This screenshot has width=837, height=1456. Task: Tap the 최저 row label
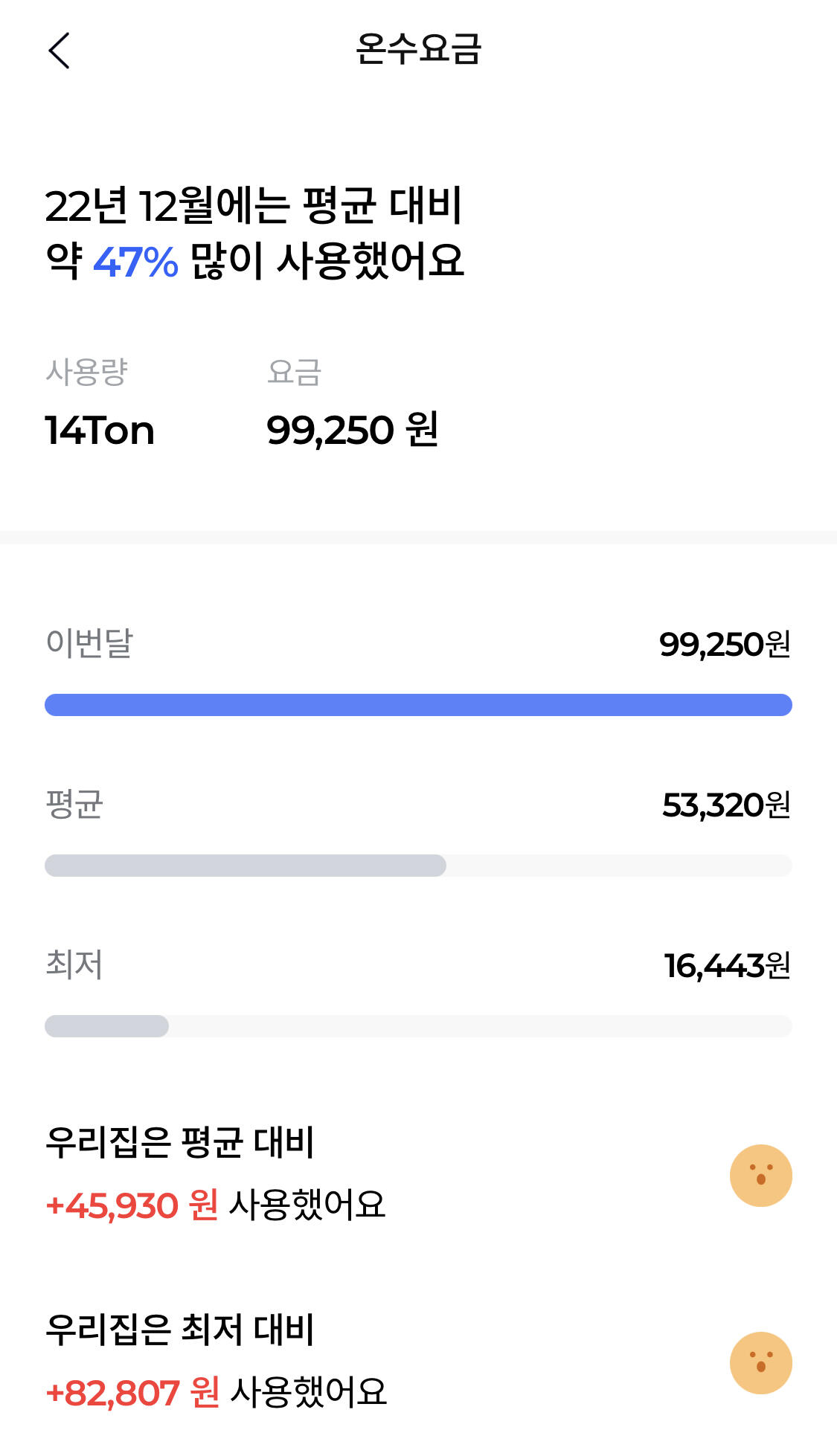(x=74, y=964)
